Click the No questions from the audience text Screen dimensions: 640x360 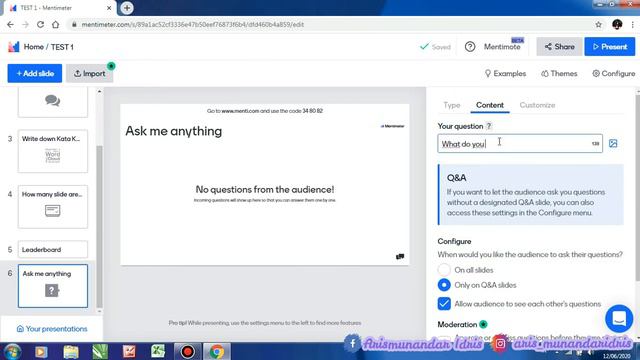click(264, 189)
